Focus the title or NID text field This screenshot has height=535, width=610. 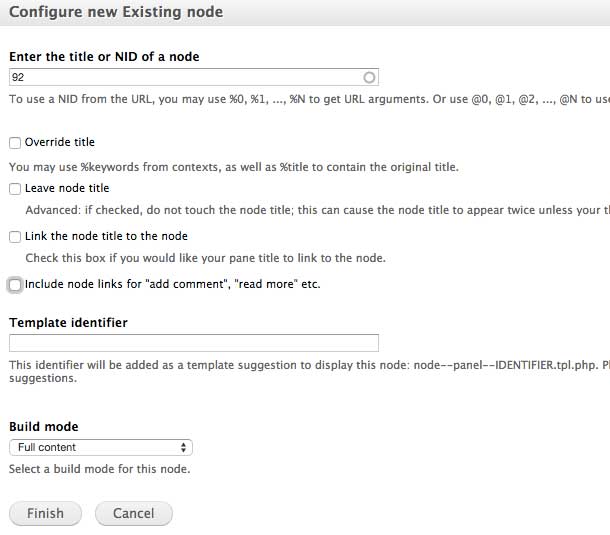185,77
